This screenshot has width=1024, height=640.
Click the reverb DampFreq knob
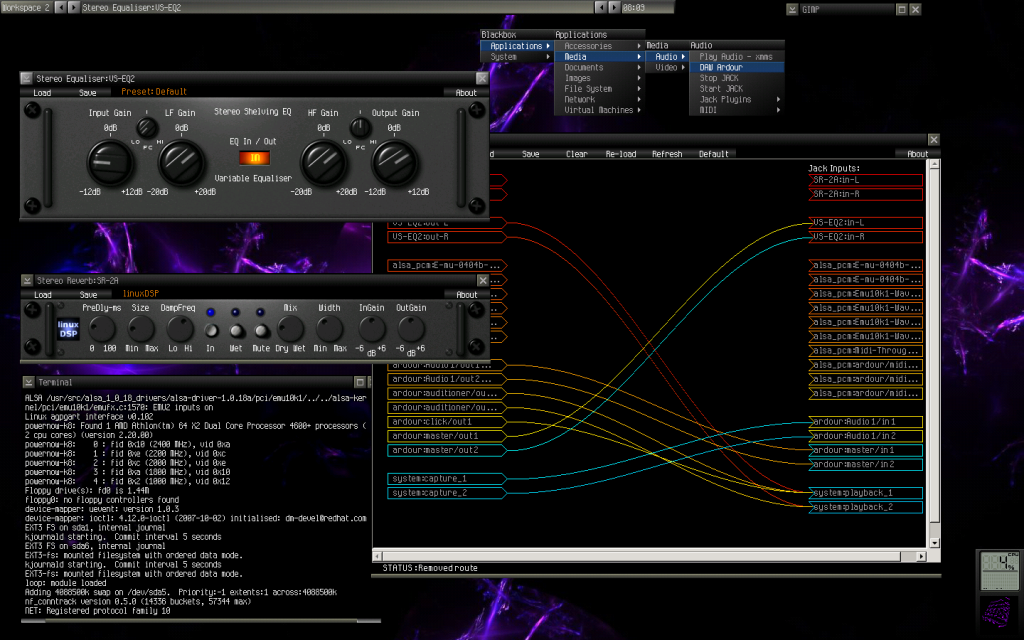tap(180, 328)
